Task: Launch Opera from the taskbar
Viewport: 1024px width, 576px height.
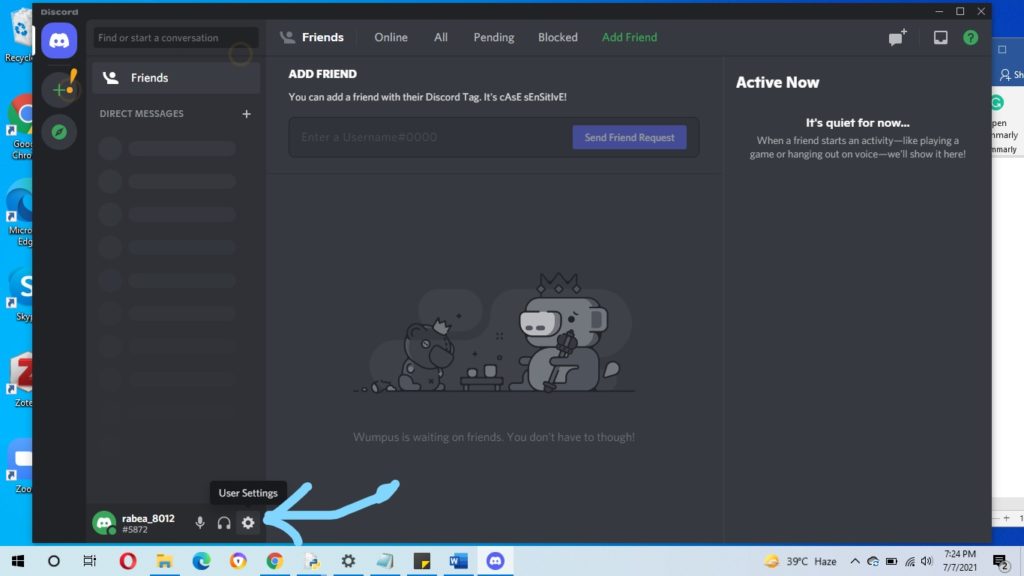Action: (128, 561)
